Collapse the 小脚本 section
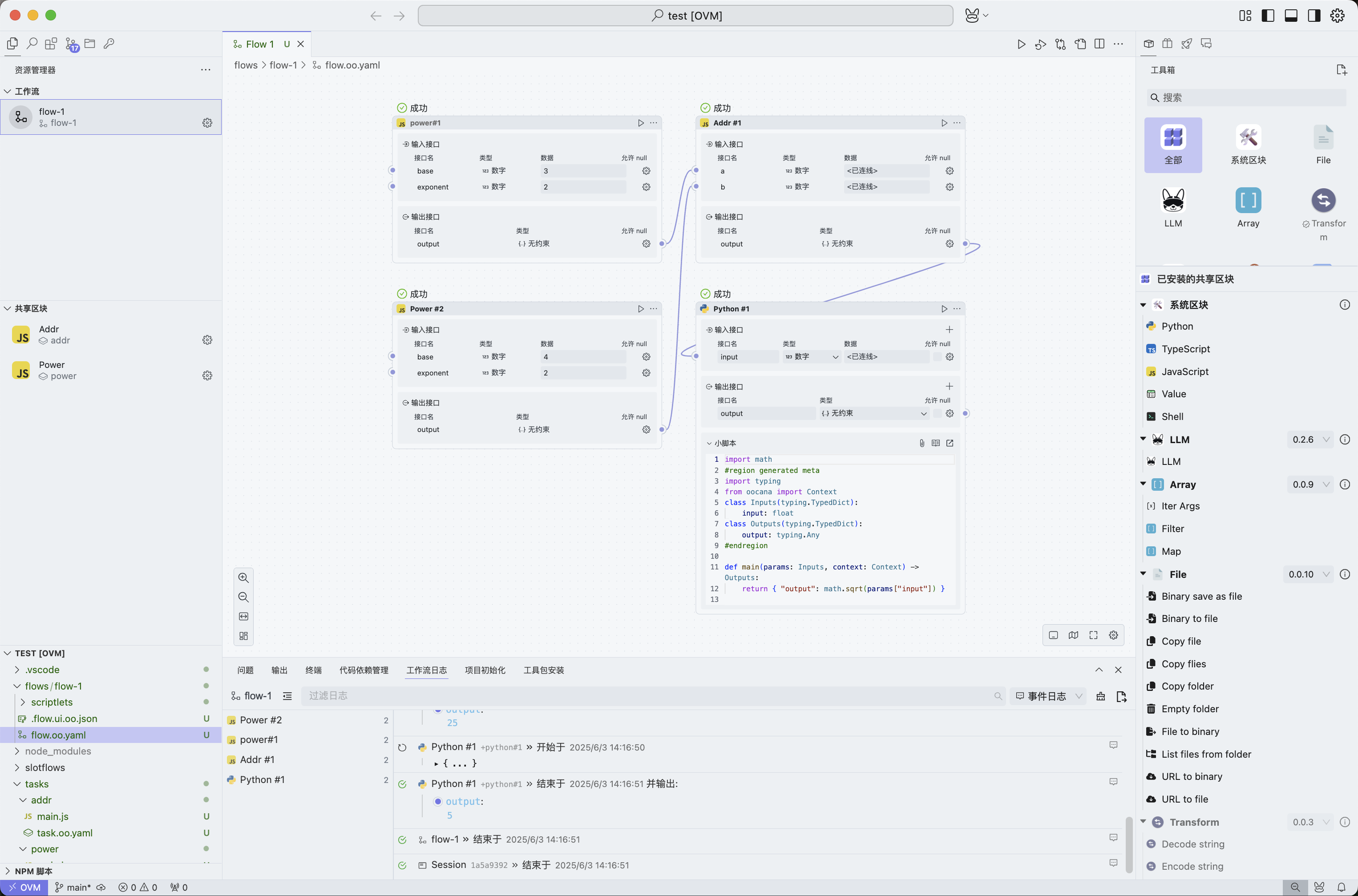 pyautogui.click(x=709, y=443)
